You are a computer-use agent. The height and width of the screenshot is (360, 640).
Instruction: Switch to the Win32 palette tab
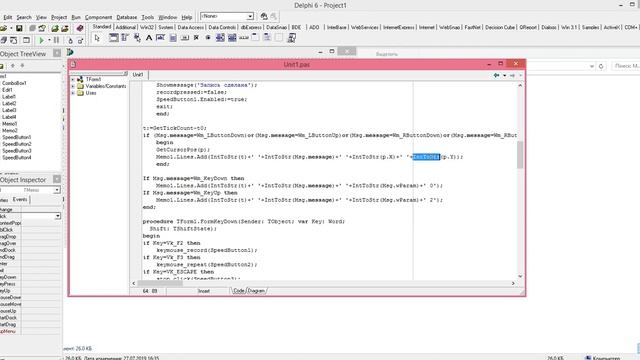(147, 27)
